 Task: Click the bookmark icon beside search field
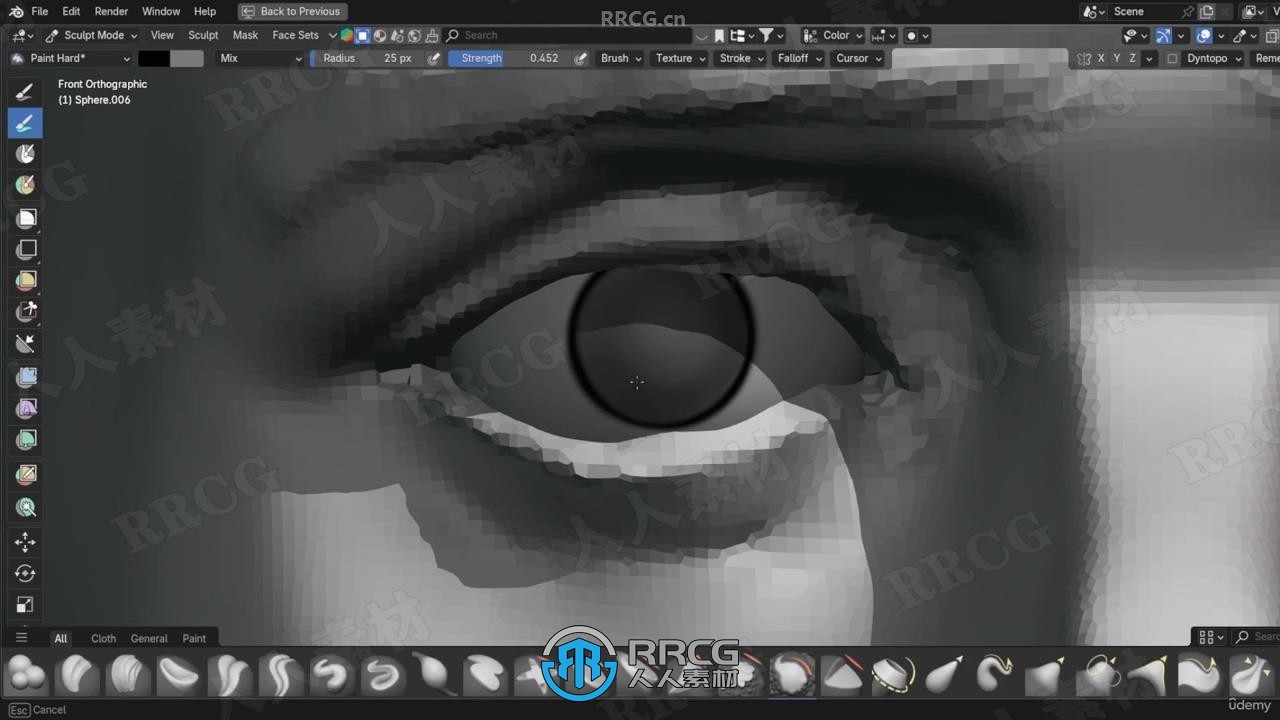719,35
